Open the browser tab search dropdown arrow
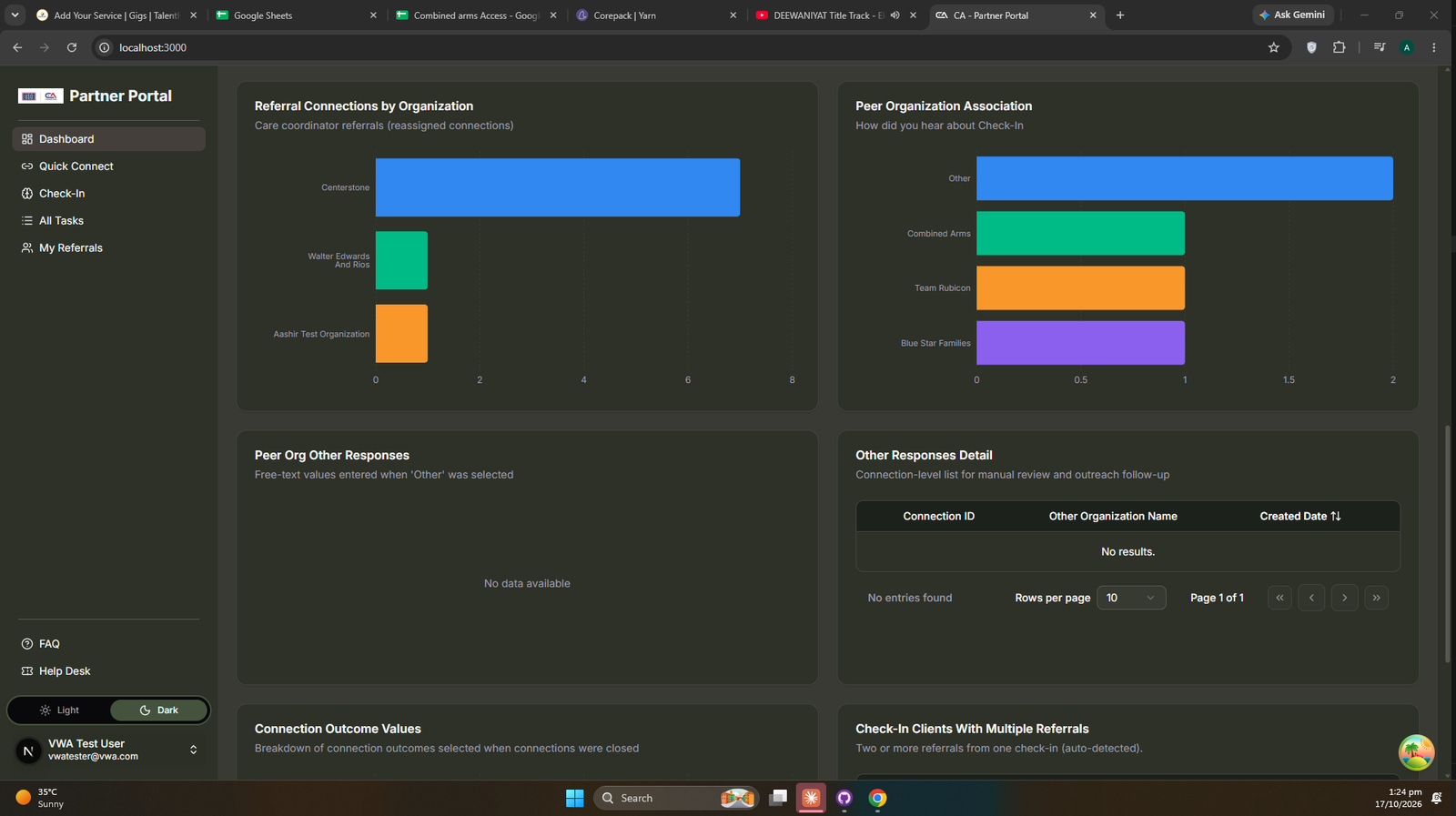1456x816 pixels. pyautogui.click(x=15, y=15)
